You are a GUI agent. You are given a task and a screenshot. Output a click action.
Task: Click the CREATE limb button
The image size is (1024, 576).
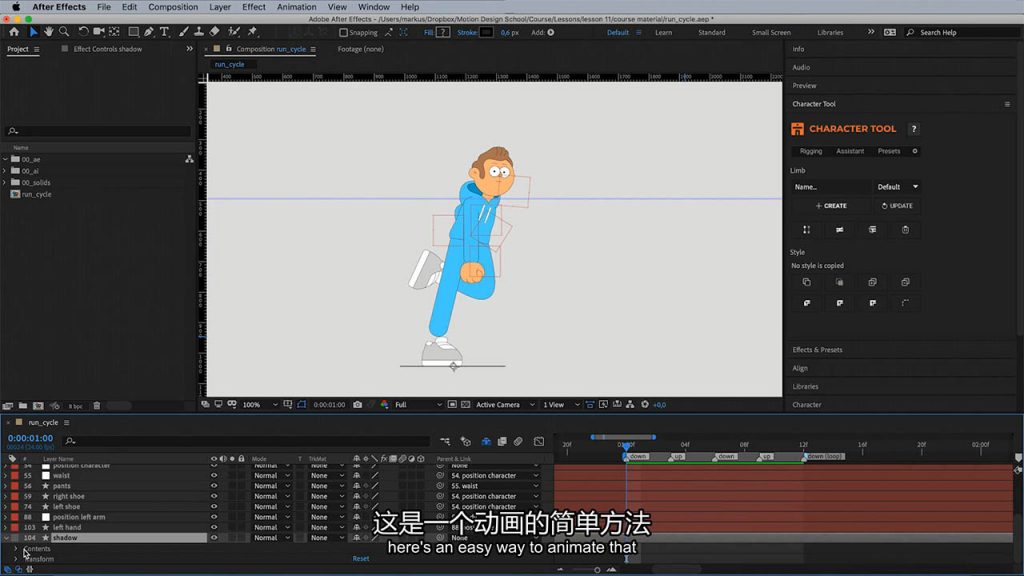click(x=831, y=206)
